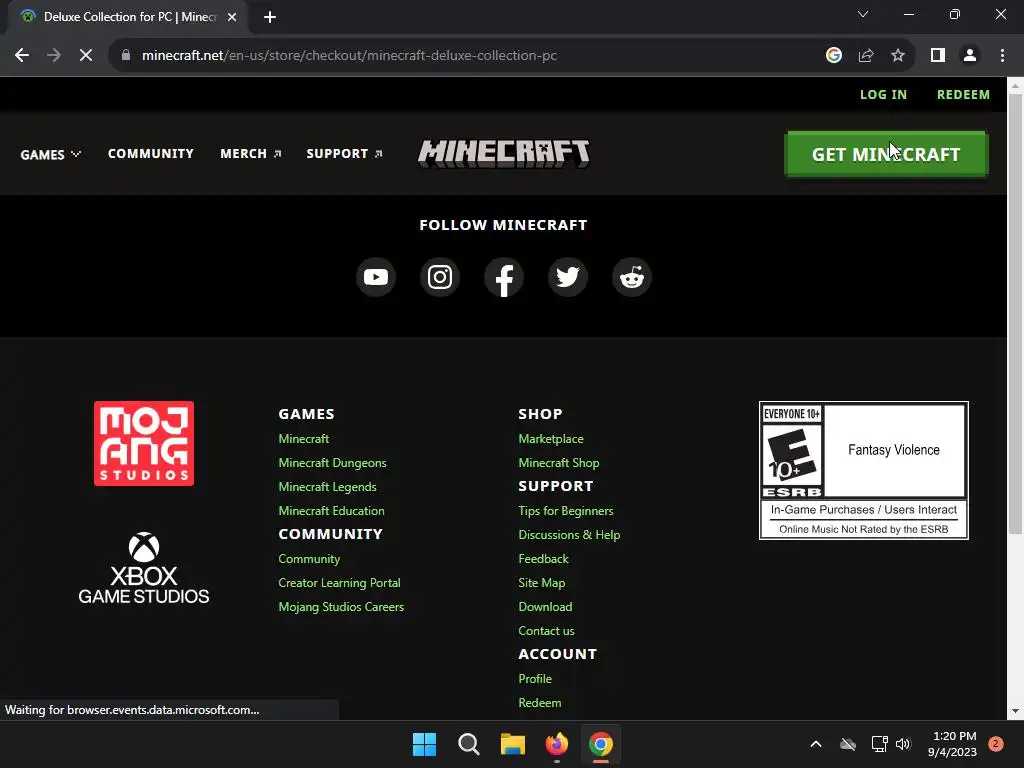Open Discussions & Help link

(569, 535)
